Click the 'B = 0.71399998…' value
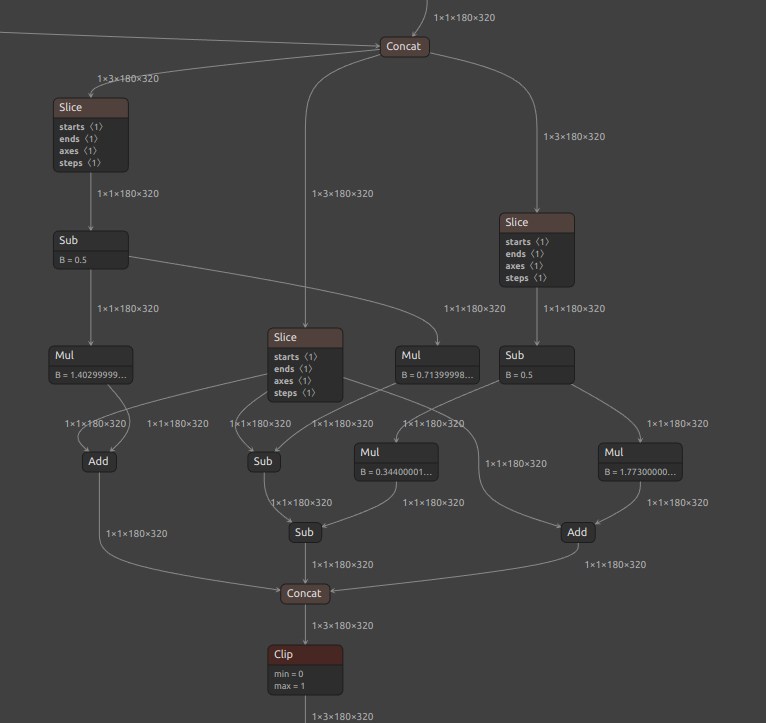Screen dimensions: 766x723 pyautogui.click(x=437, y=375)
